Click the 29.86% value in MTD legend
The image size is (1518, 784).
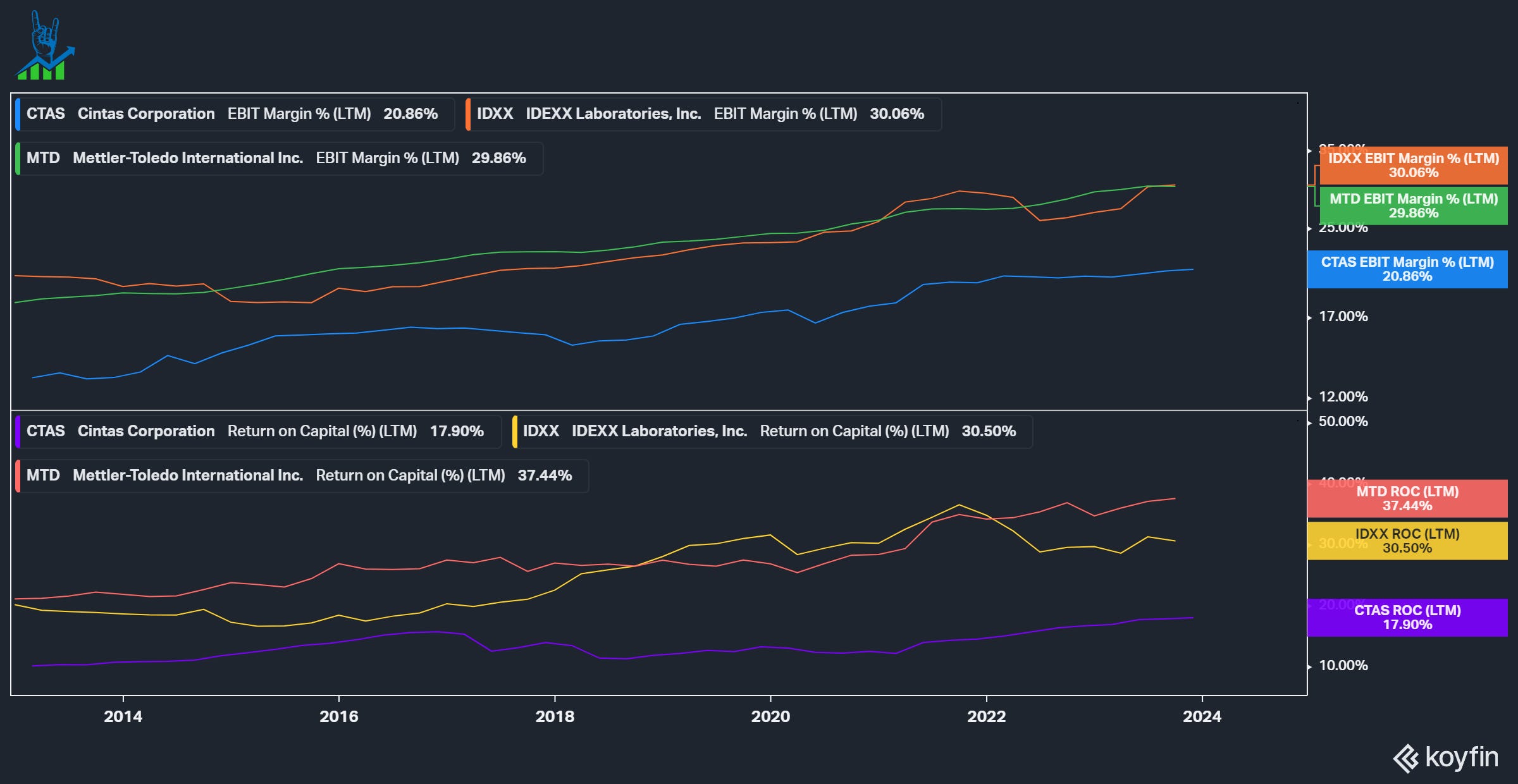coord(499,159)
